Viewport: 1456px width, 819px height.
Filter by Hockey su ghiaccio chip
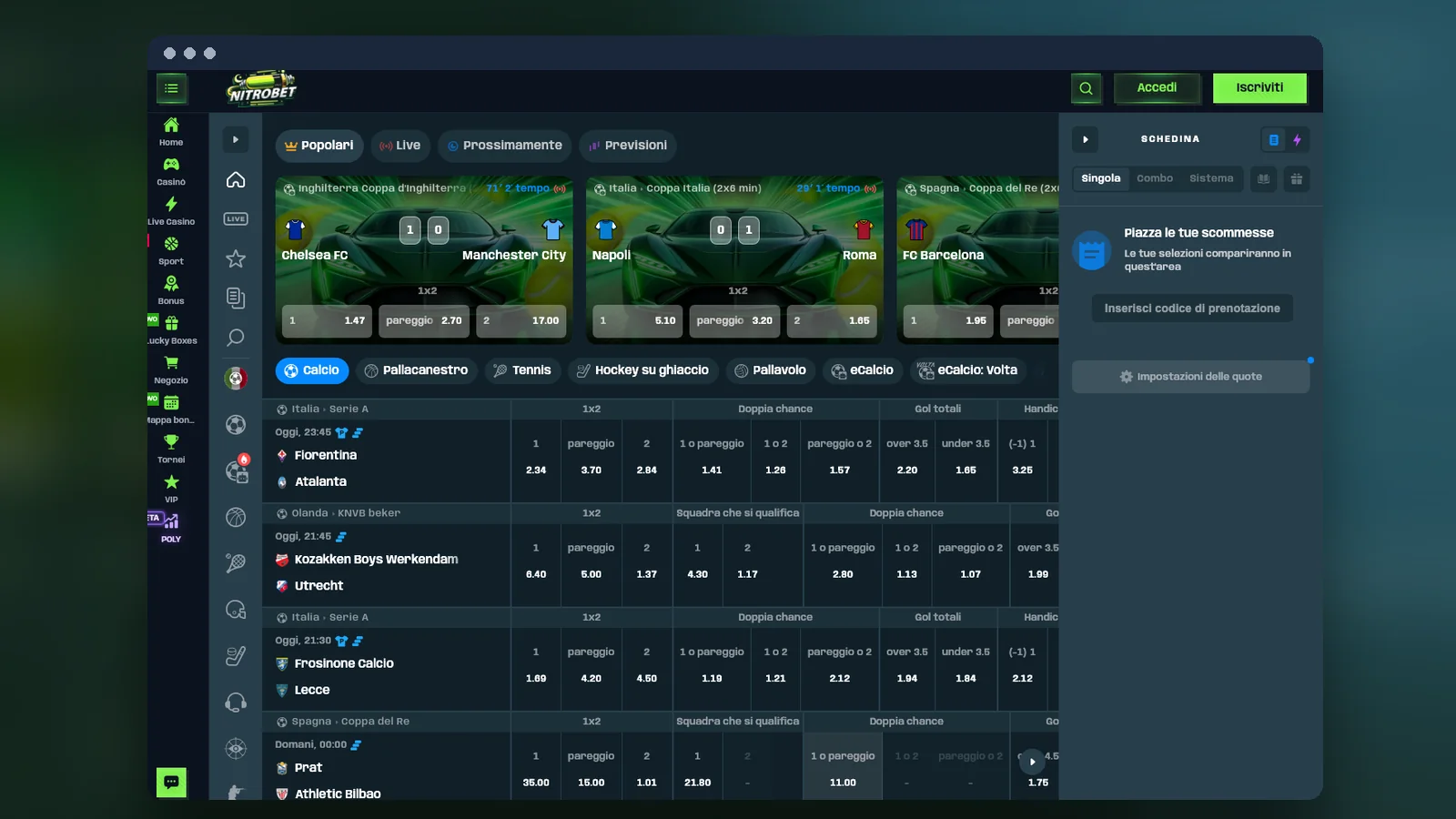pyautogui.click(x=643, y=370)
